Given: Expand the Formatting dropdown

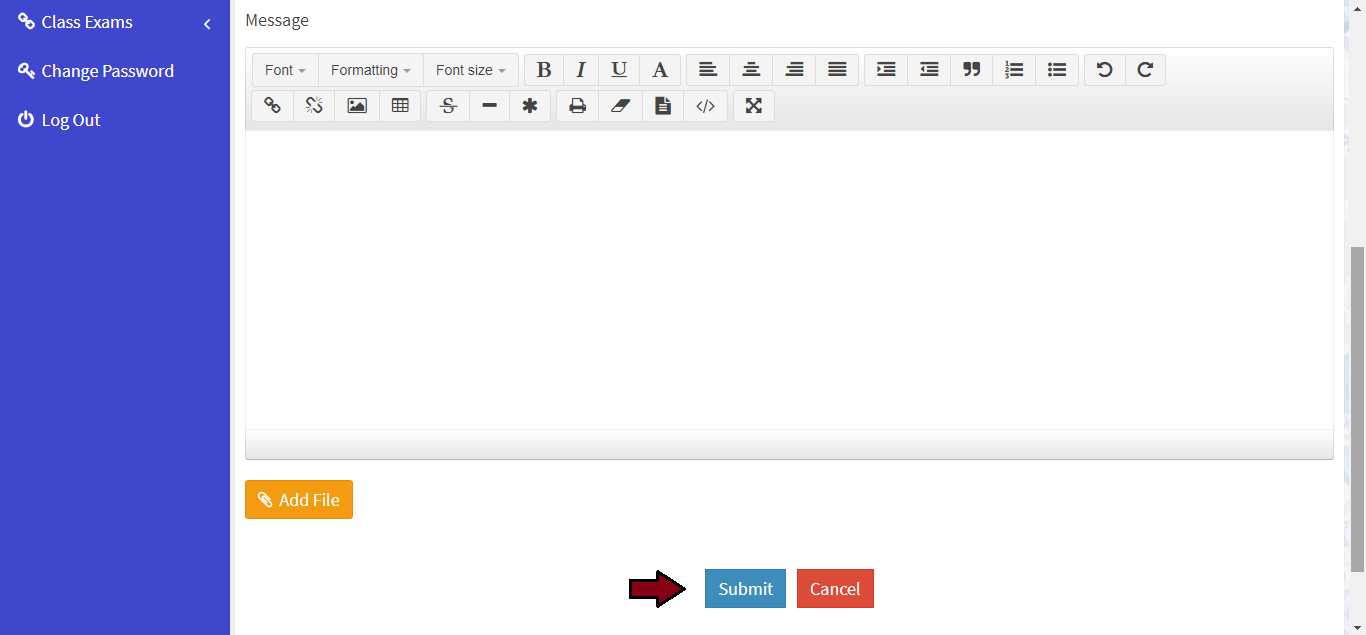Looking at the screenshot, I should [370, 70].
